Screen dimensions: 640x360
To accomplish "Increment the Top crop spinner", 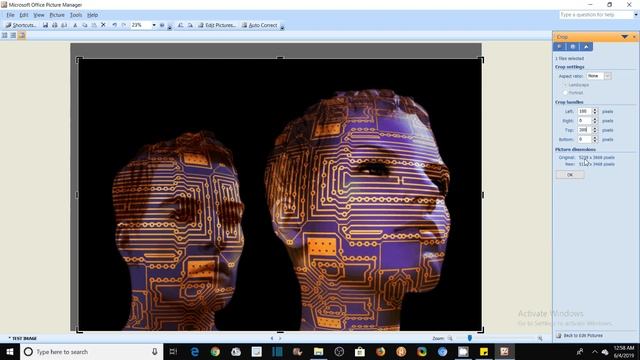I will point(595,128).
